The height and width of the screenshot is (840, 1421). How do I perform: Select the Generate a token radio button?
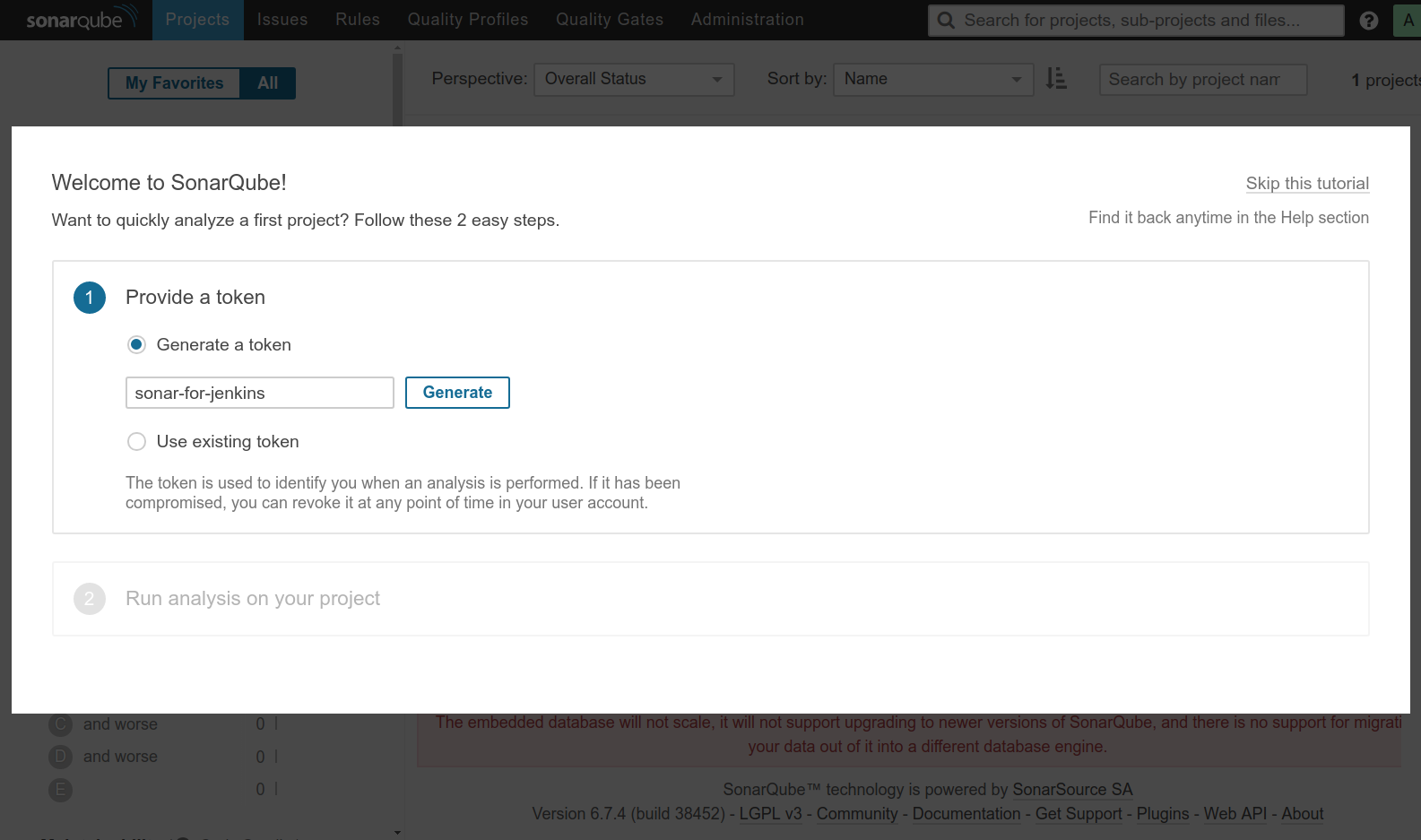136,344
